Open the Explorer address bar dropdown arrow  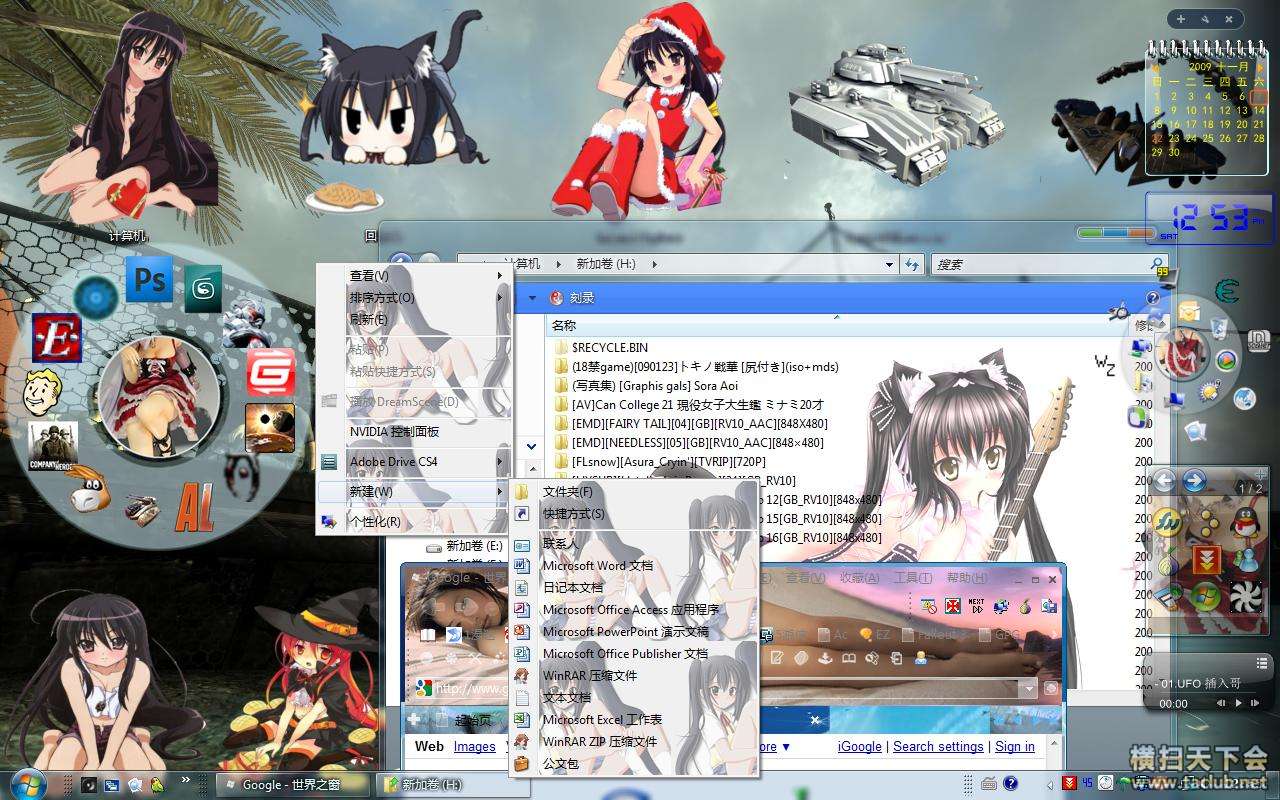point(889,264)
